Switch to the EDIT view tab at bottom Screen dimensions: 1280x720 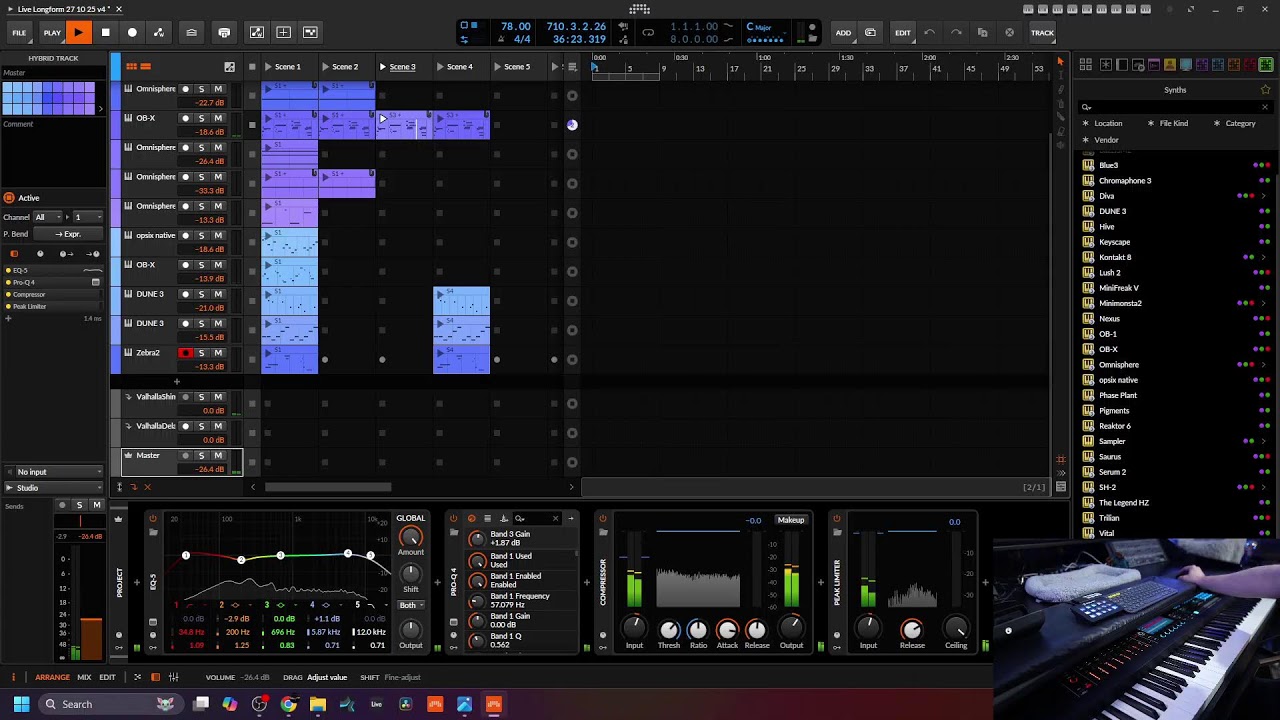coord(107,678)
